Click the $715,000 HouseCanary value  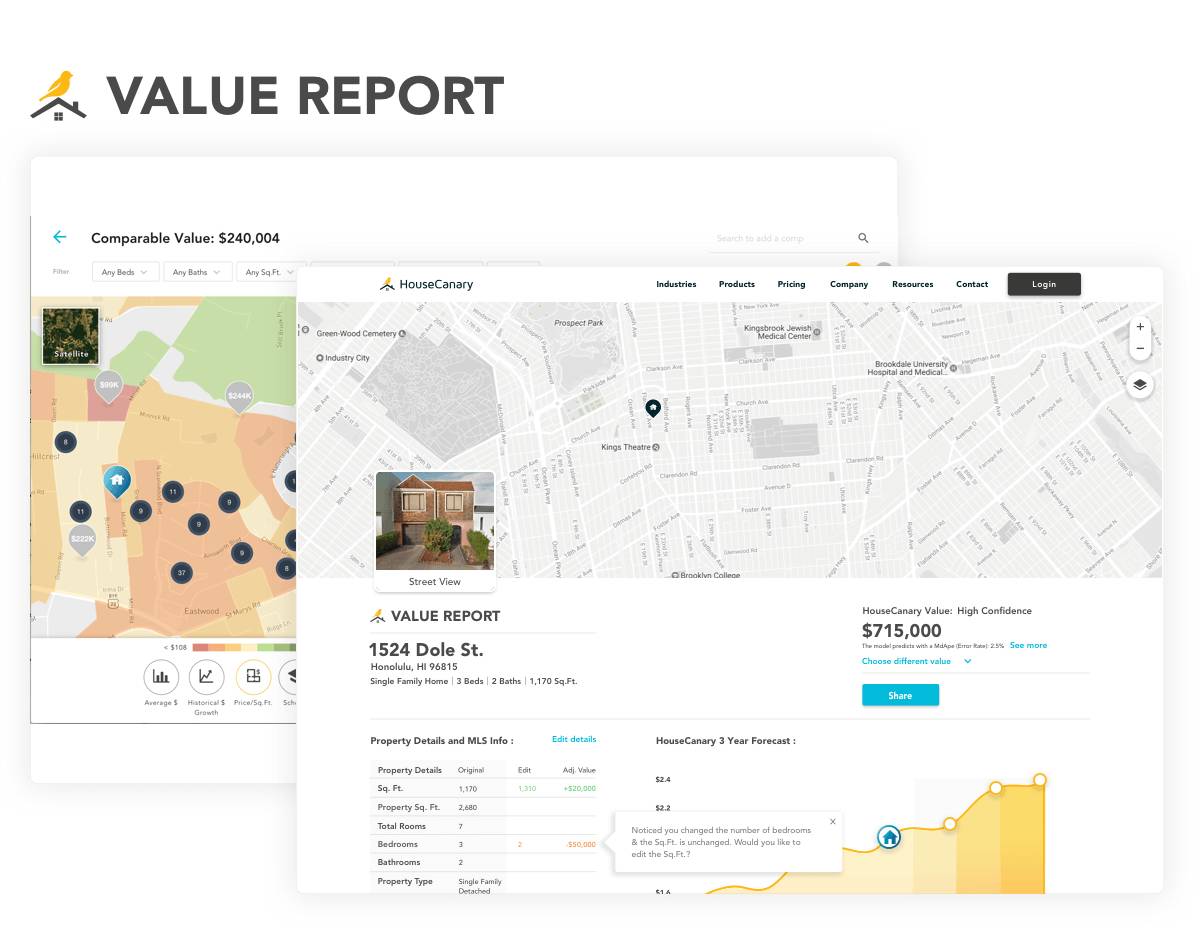901,630
